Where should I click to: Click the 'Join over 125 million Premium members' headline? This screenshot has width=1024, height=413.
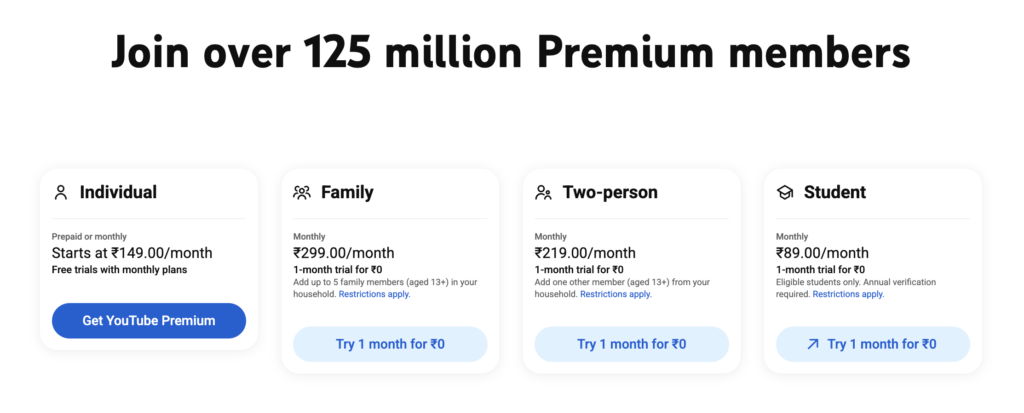click(511, 52)
